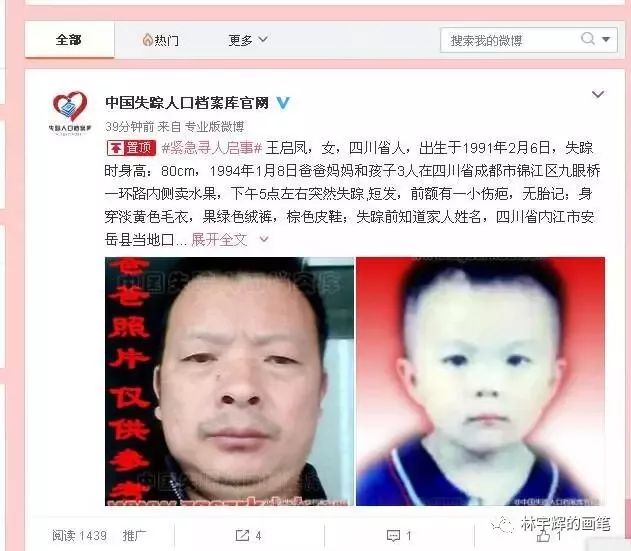Click the repost share icon
Screen dimensions: 631x551
(242, 536)
